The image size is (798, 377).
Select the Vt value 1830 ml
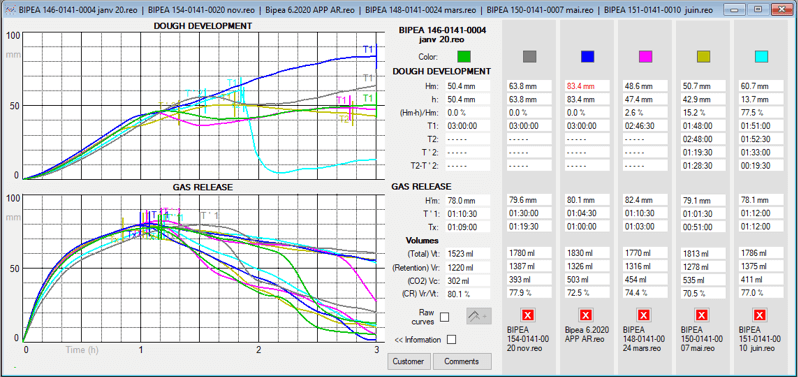coord(587,253)
